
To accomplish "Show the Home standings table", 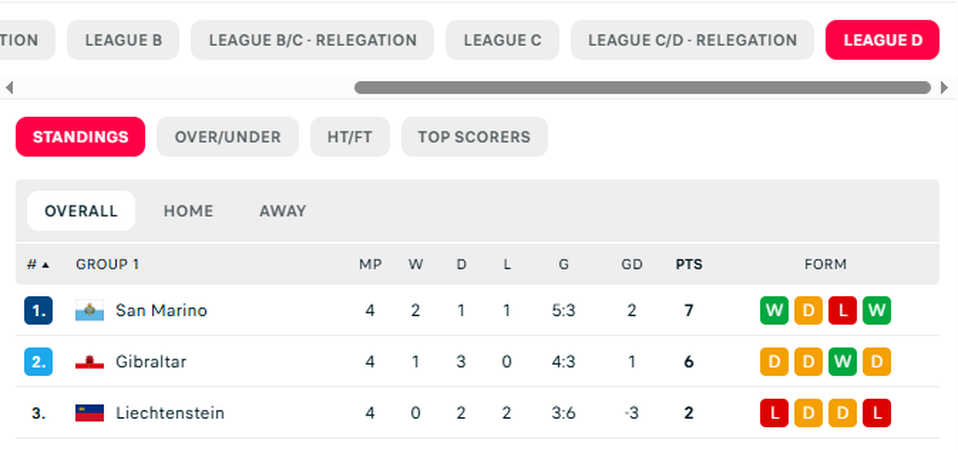I will click(x=188, y=211).
